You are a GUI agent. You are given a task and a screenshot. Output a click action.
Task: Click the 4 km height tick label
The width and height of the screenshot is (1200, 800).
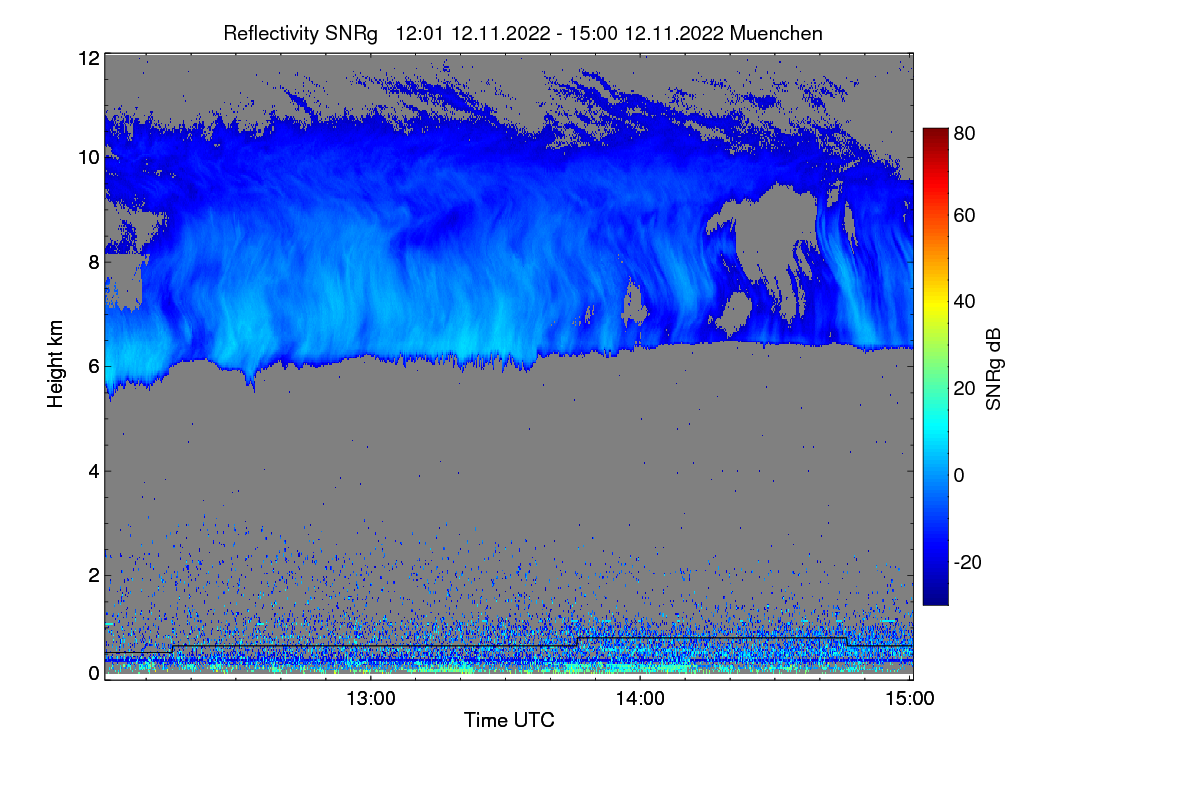click(x=93, y=470)
